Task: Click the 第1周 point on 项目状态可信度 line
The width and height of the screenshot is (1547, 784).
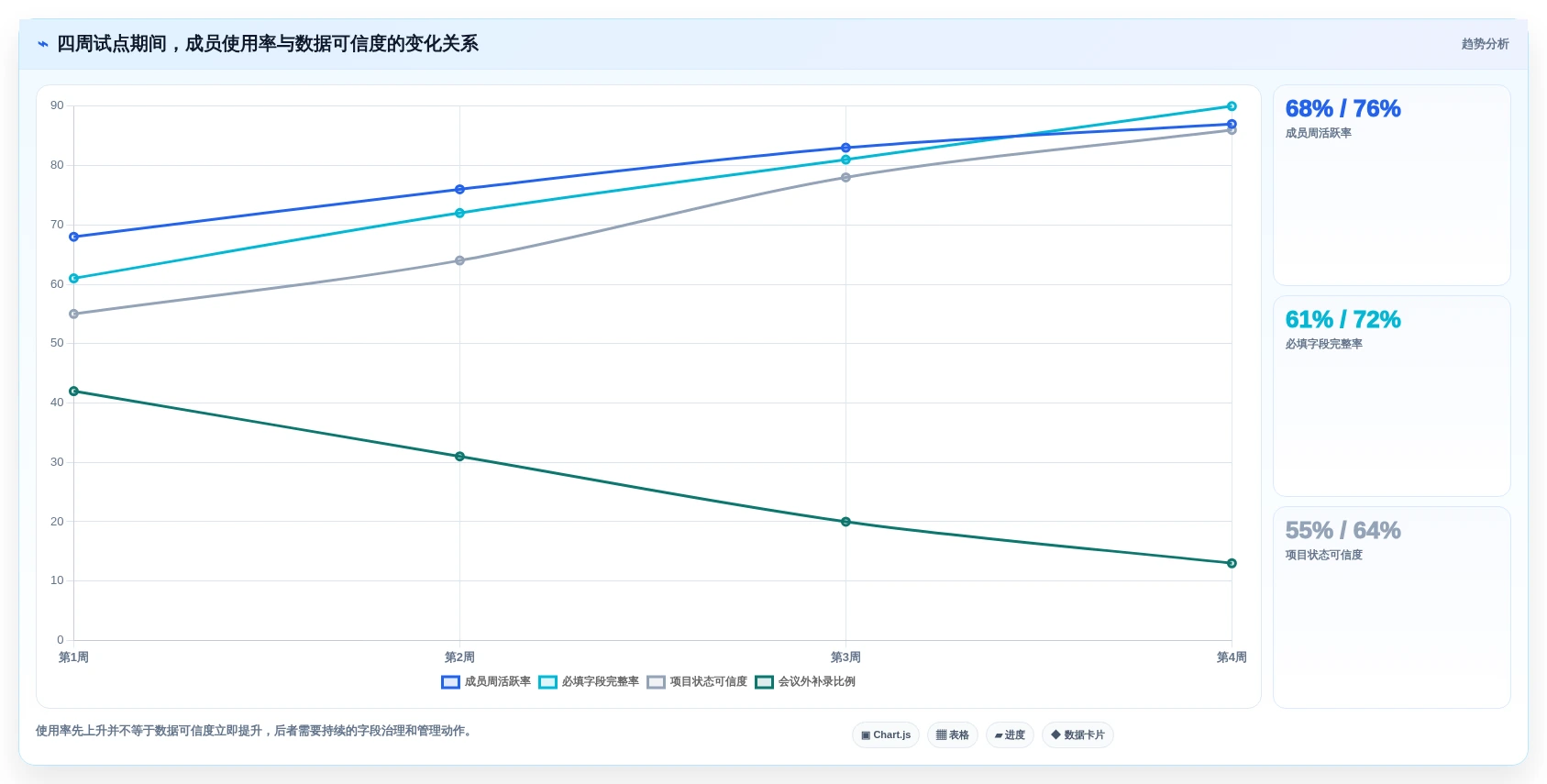Action: point(74,315)
